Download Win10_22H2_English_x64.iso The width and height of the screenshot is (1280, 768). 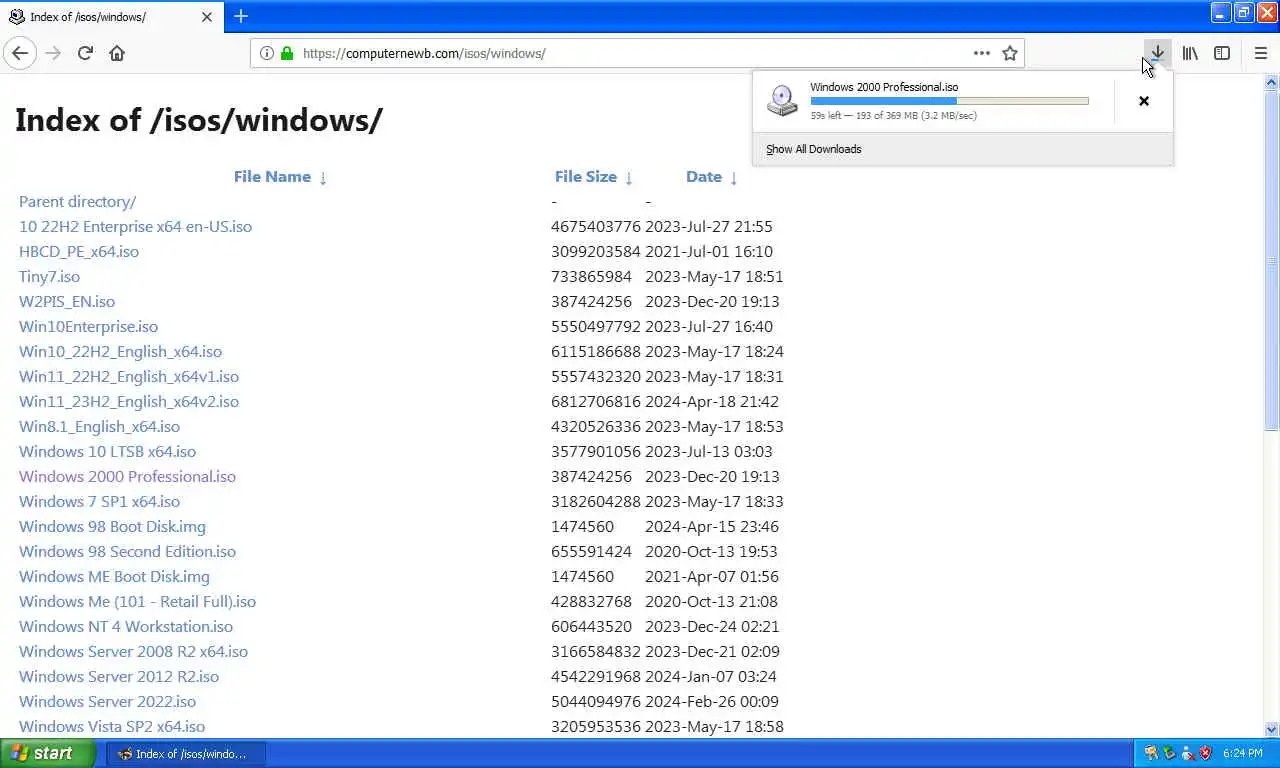[x=120, y=351]
